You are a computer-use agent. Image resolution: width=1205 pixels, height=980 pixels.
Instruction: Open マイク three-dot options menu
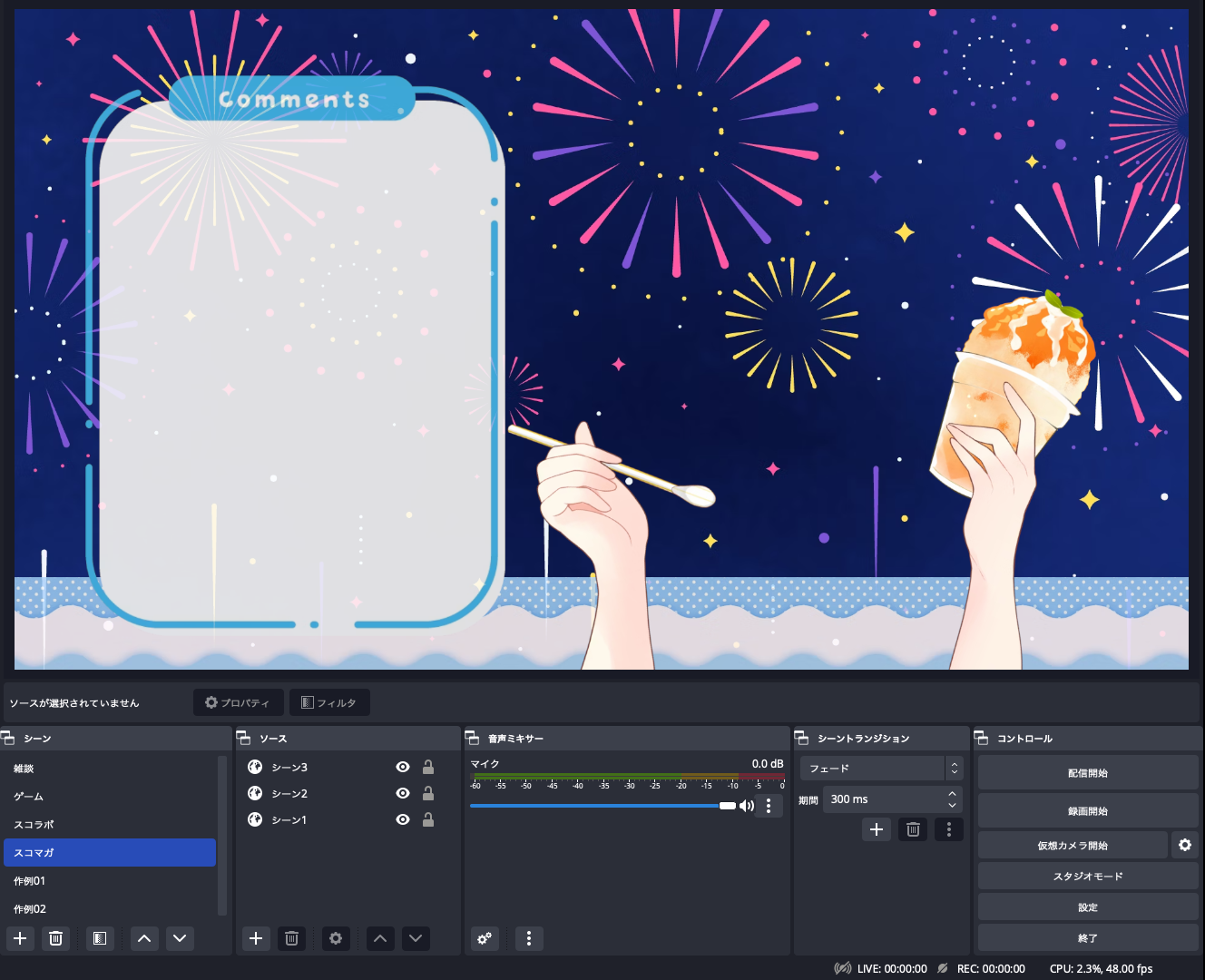(x=769, y=806)
